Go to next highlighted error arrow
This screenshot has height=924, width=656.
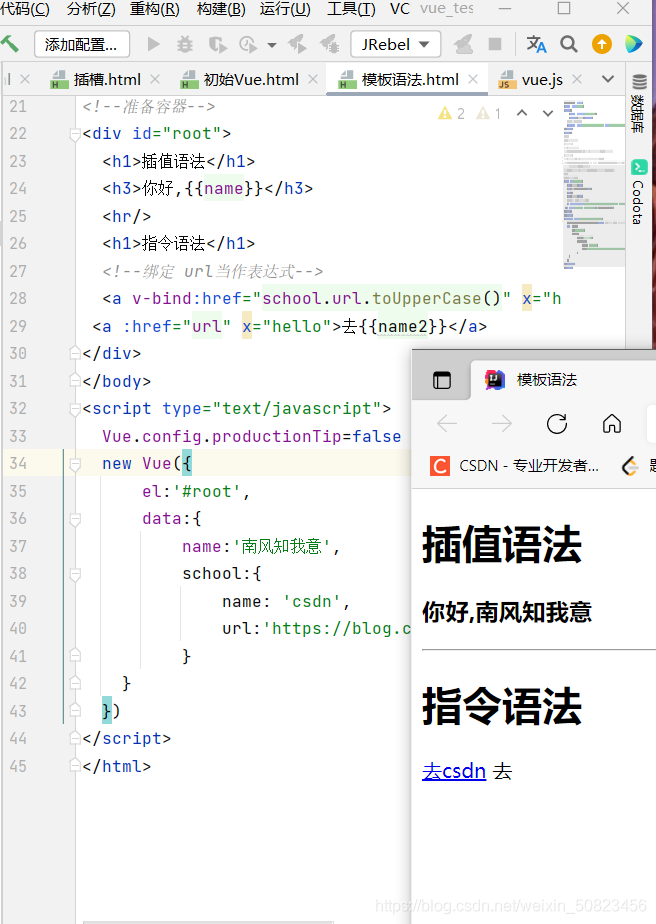(548, 113)
